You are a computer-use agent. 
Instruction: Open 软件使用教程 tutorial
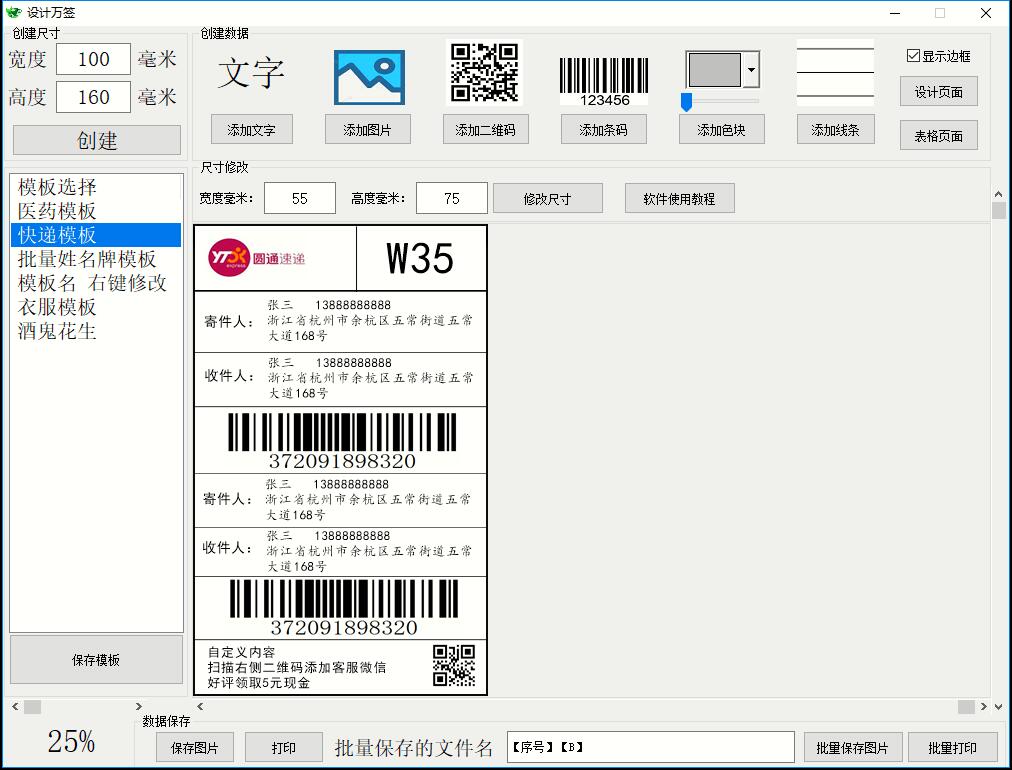coord(679,199)
